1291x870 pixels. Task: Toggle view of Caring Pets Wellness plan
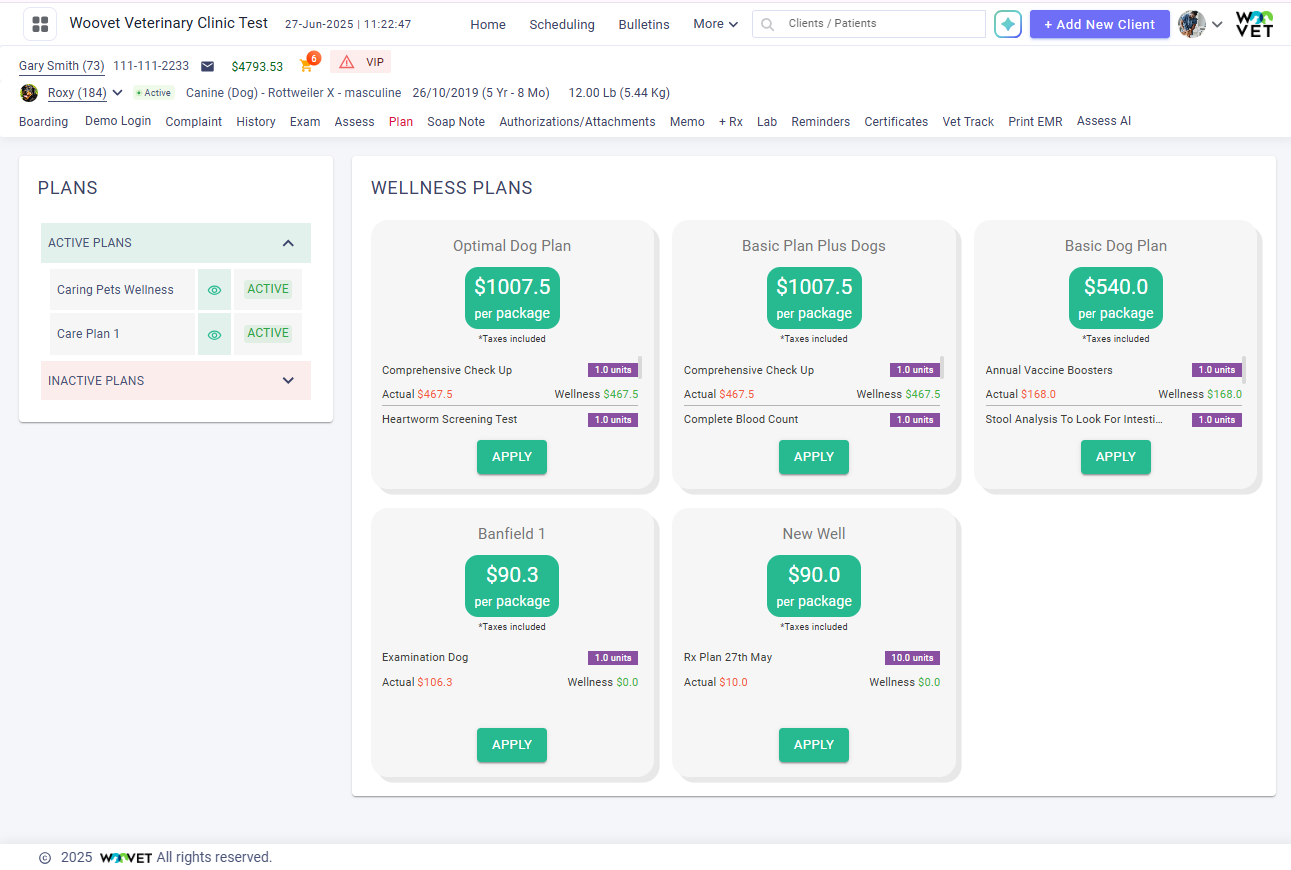(214, 290)
